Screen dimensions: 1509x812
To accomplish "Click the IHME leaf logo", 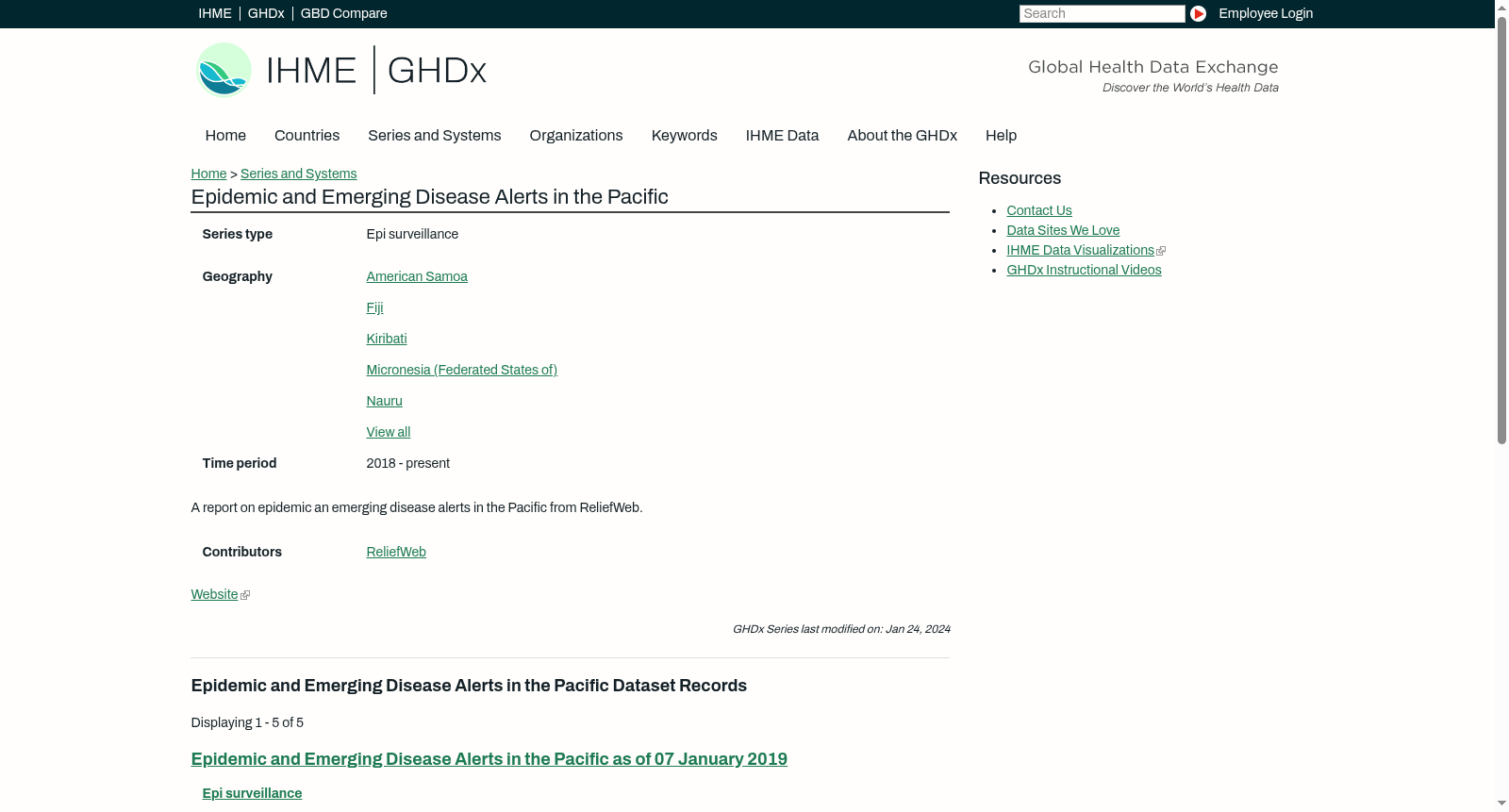I will coord(224,70).
